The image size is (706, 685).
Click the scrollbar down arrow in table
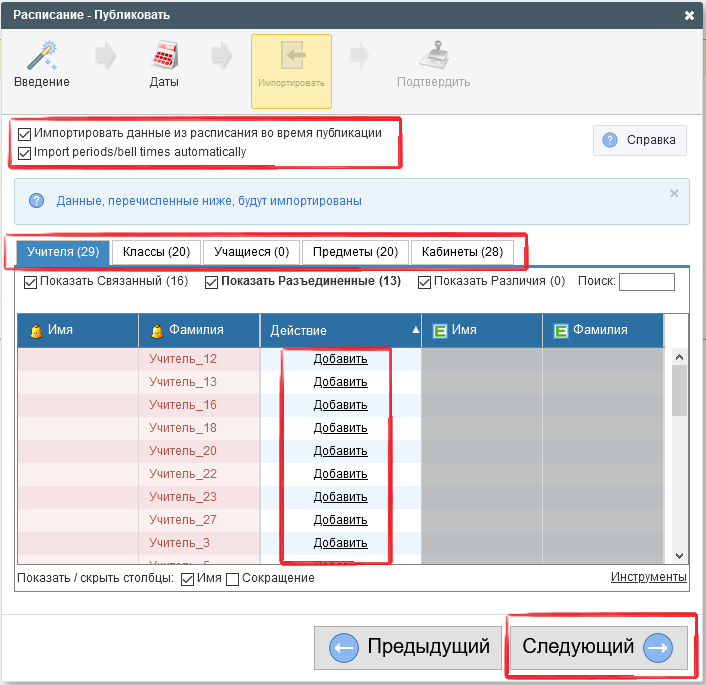coord(679,556)
